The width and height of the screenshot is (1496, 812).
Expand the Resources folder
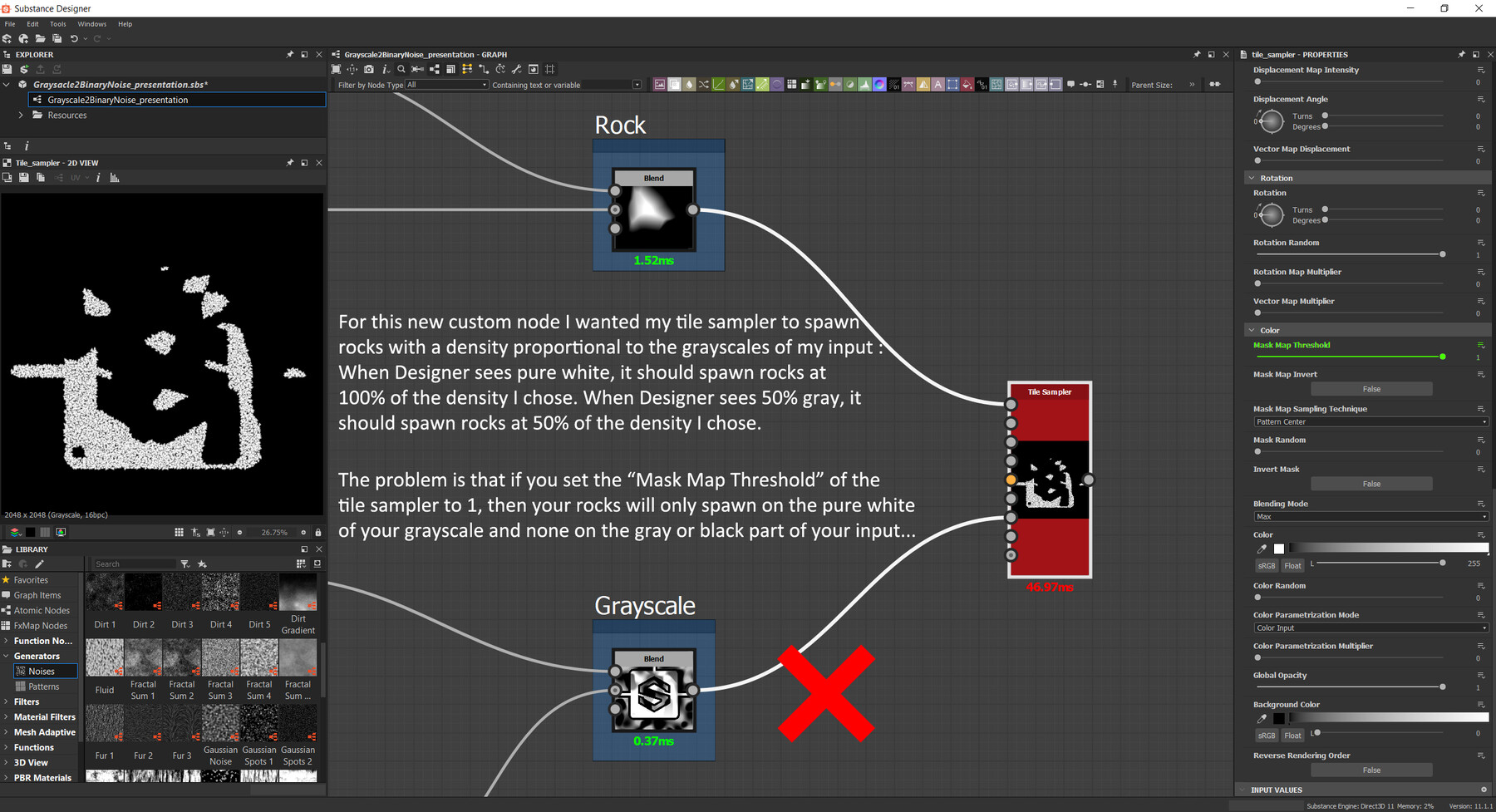coord(21,116)
